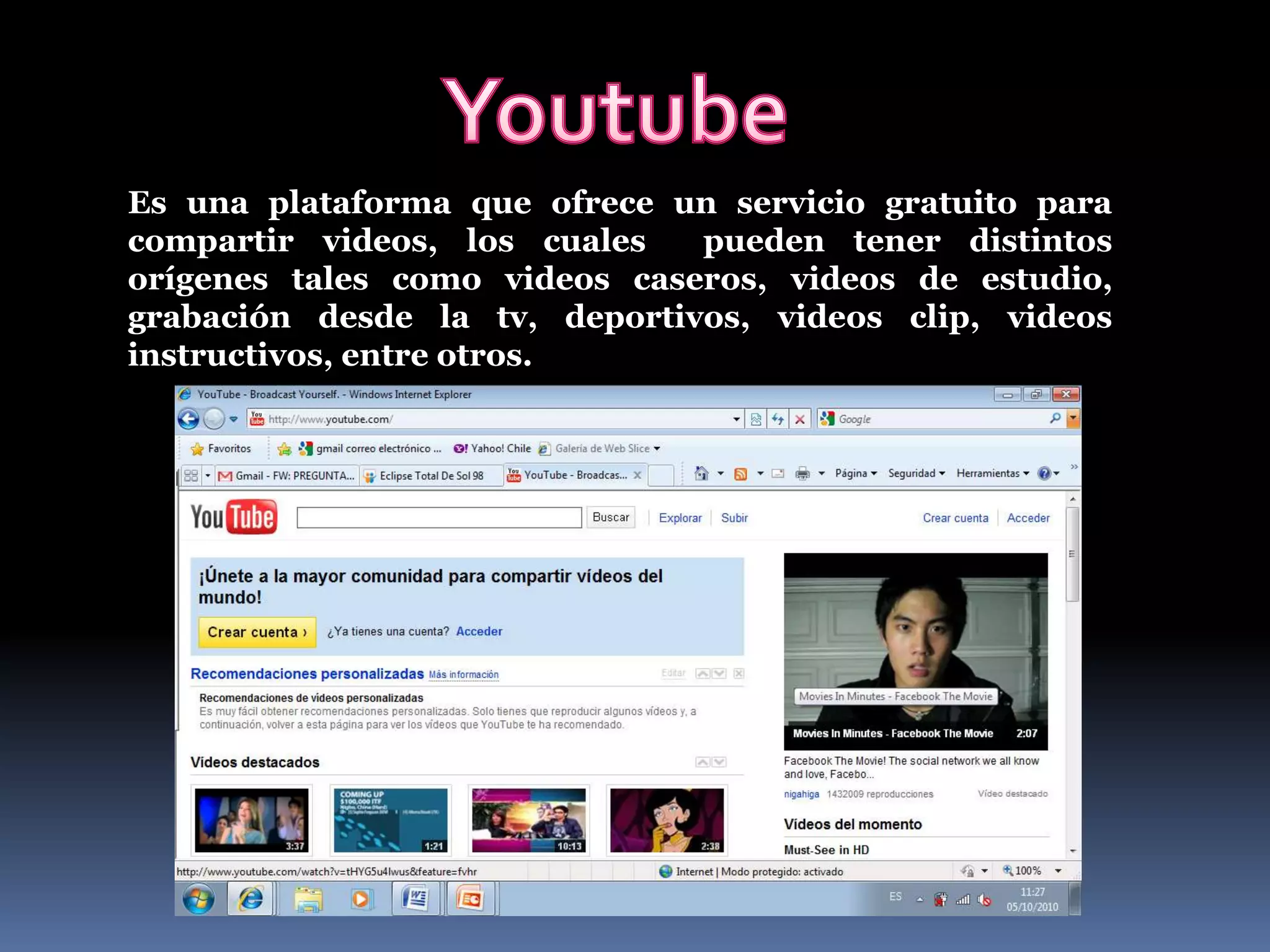
Task: Click Acceder link in header
Action: tap(1028, 518)
